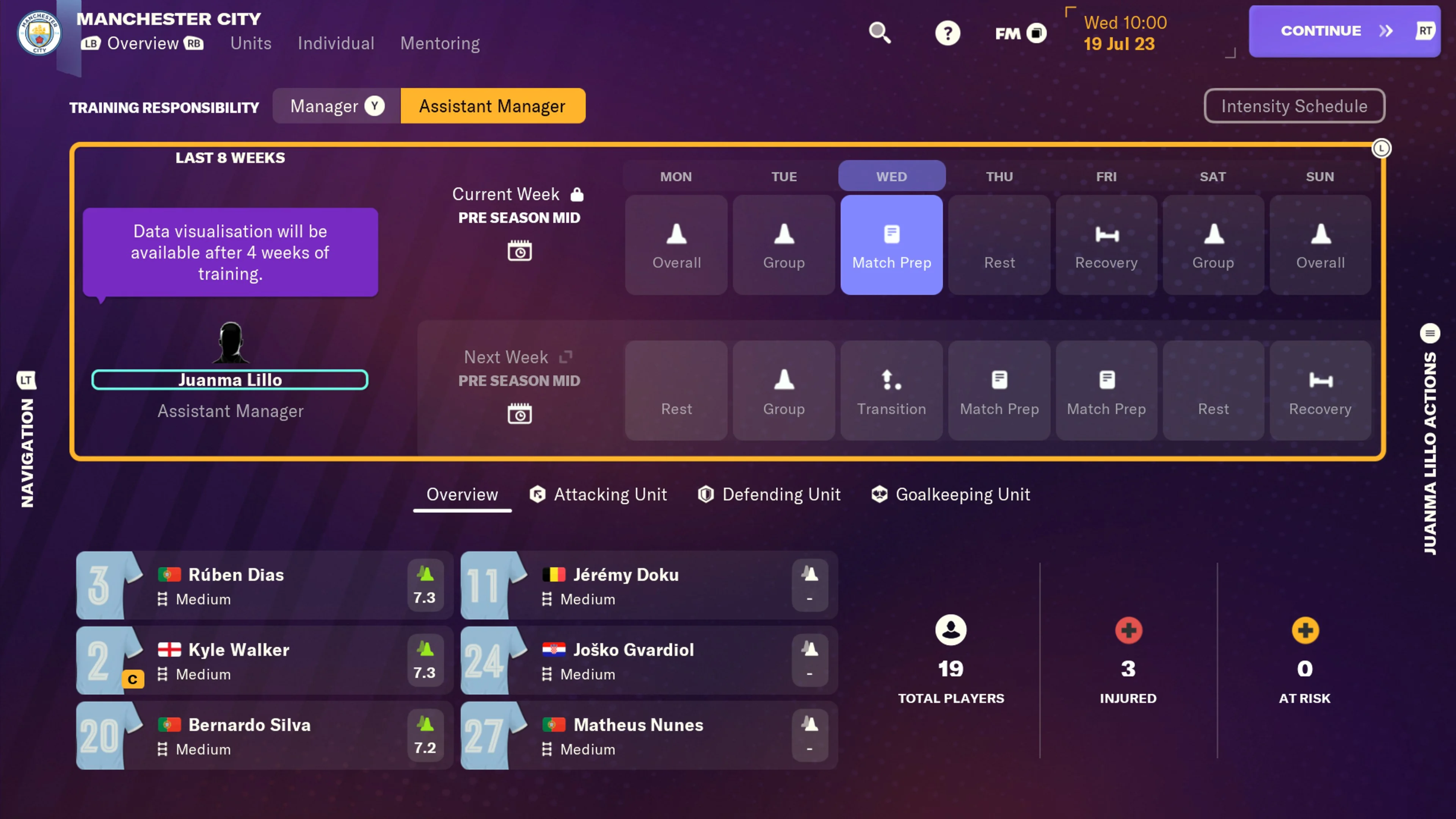Expand the Navigation side panel

(x=27, y=439)
